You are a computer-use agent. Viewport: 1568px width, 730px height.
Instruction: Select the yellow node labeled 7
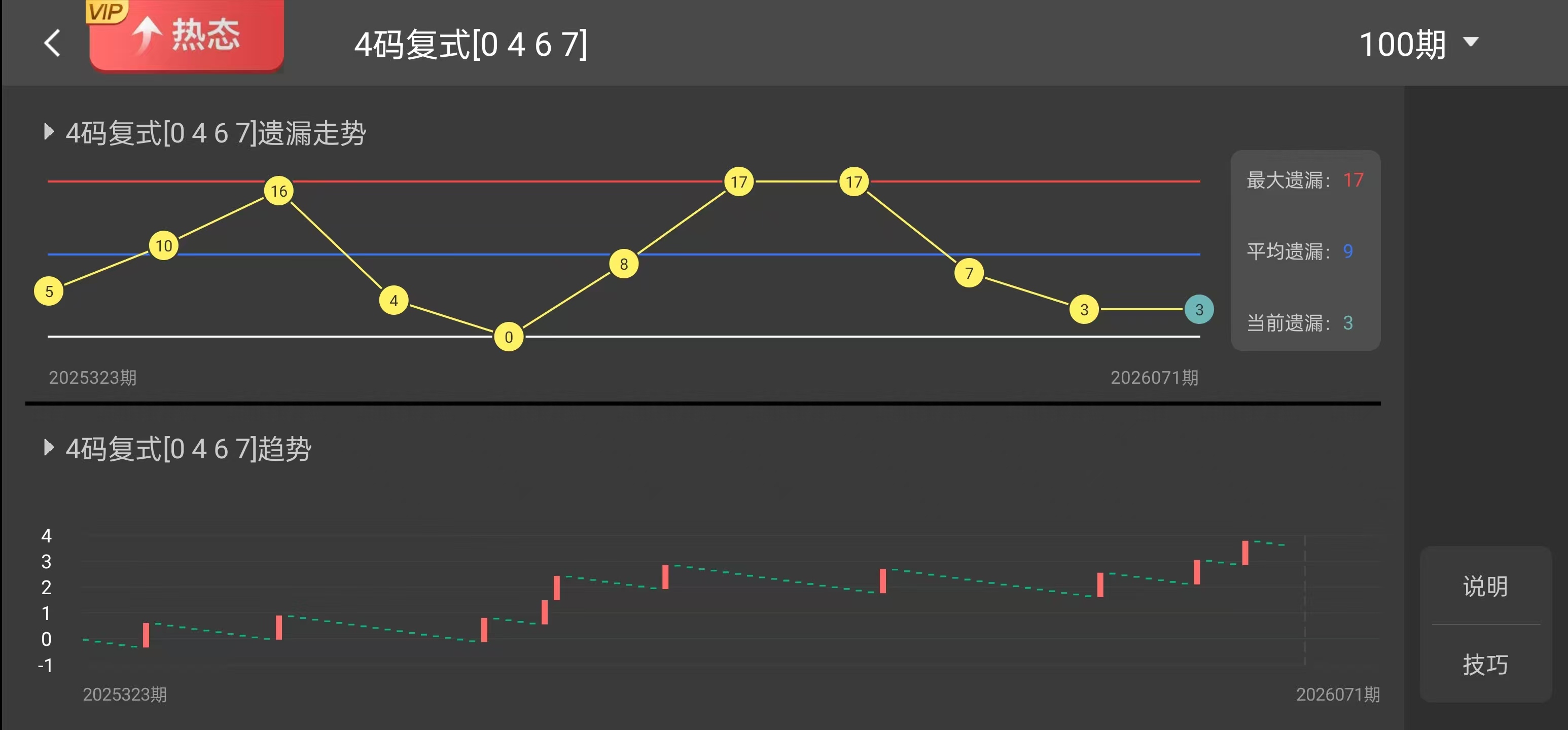click(x=969, y=273)
